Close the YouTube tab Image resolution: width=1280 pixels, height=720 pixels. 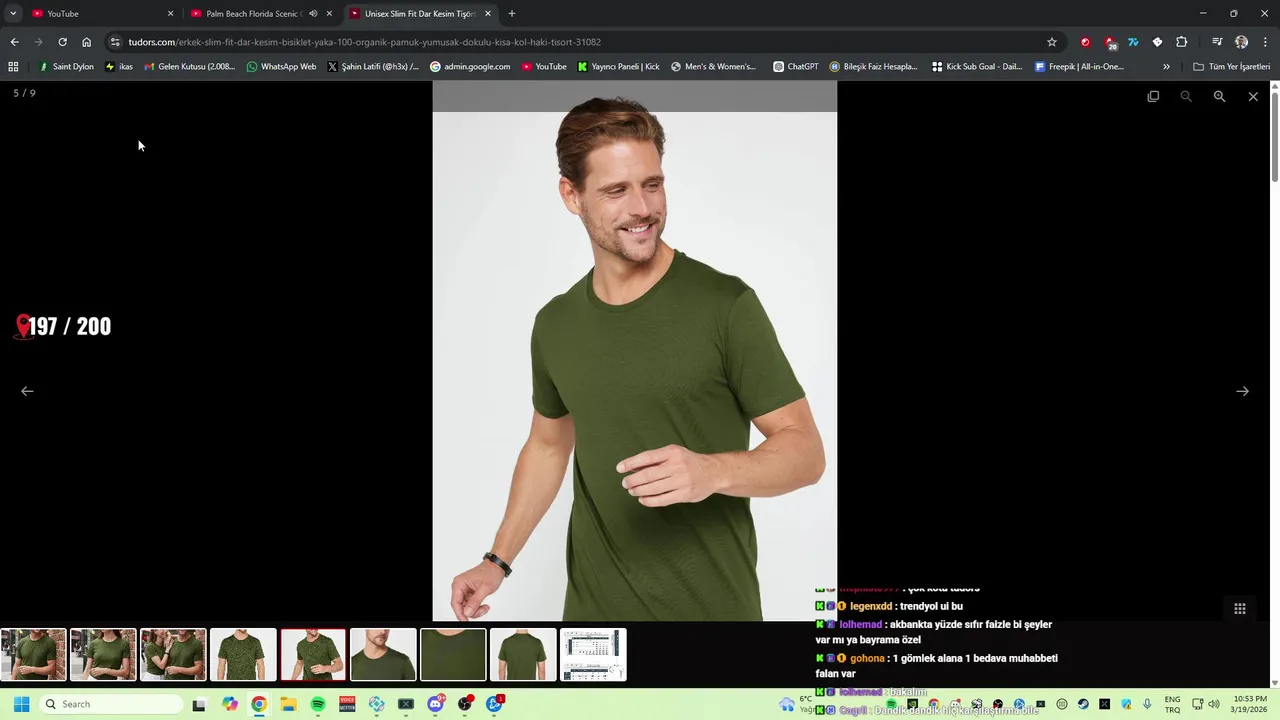[170, 14]
